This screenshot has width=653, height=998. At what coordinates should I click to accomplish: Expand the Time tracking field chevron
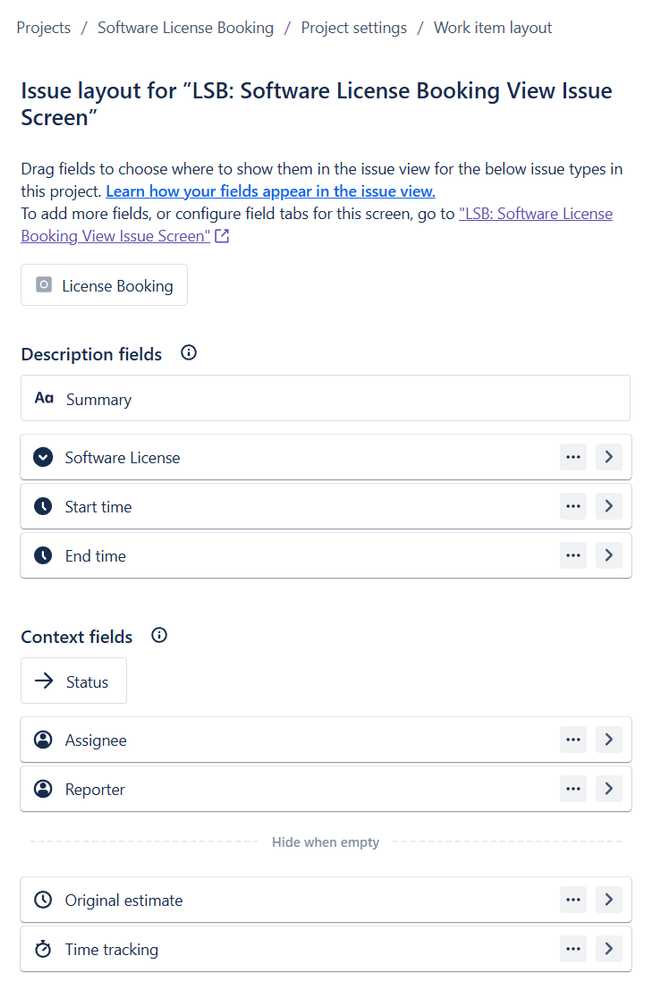point(609,948)
